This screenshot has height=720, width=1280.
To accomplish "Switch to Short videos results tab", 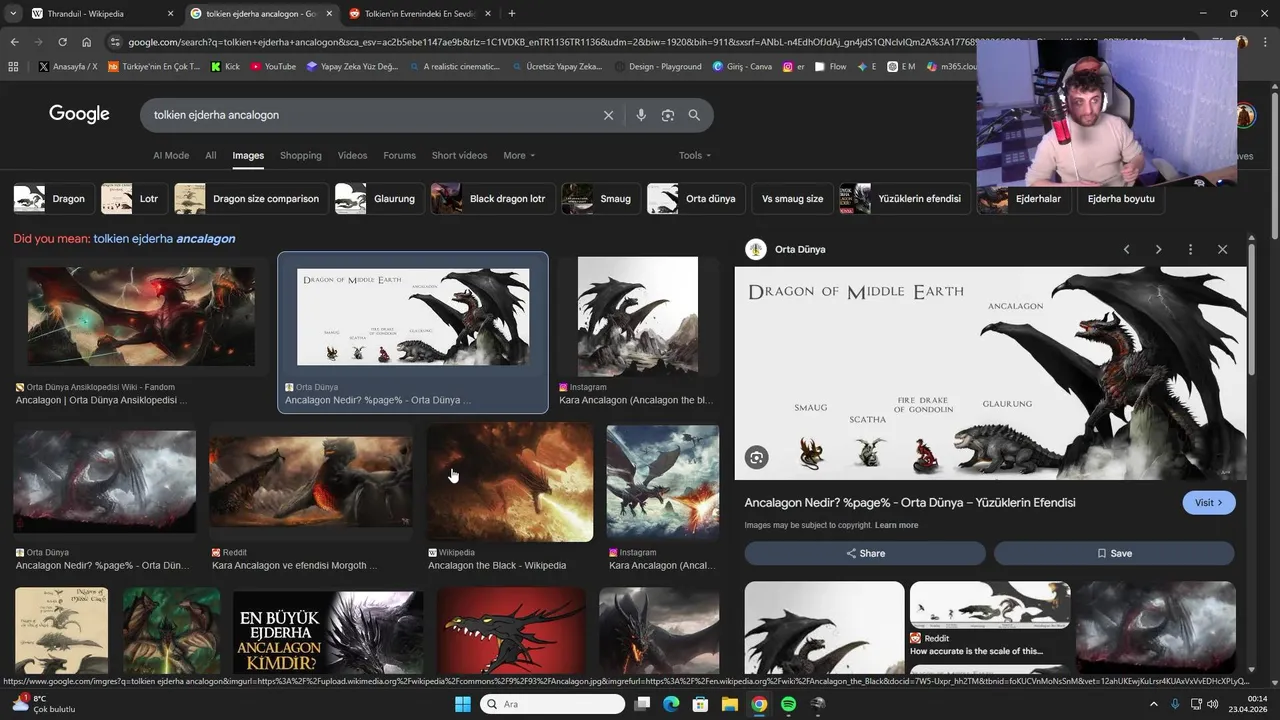I will tap(459, 155).
